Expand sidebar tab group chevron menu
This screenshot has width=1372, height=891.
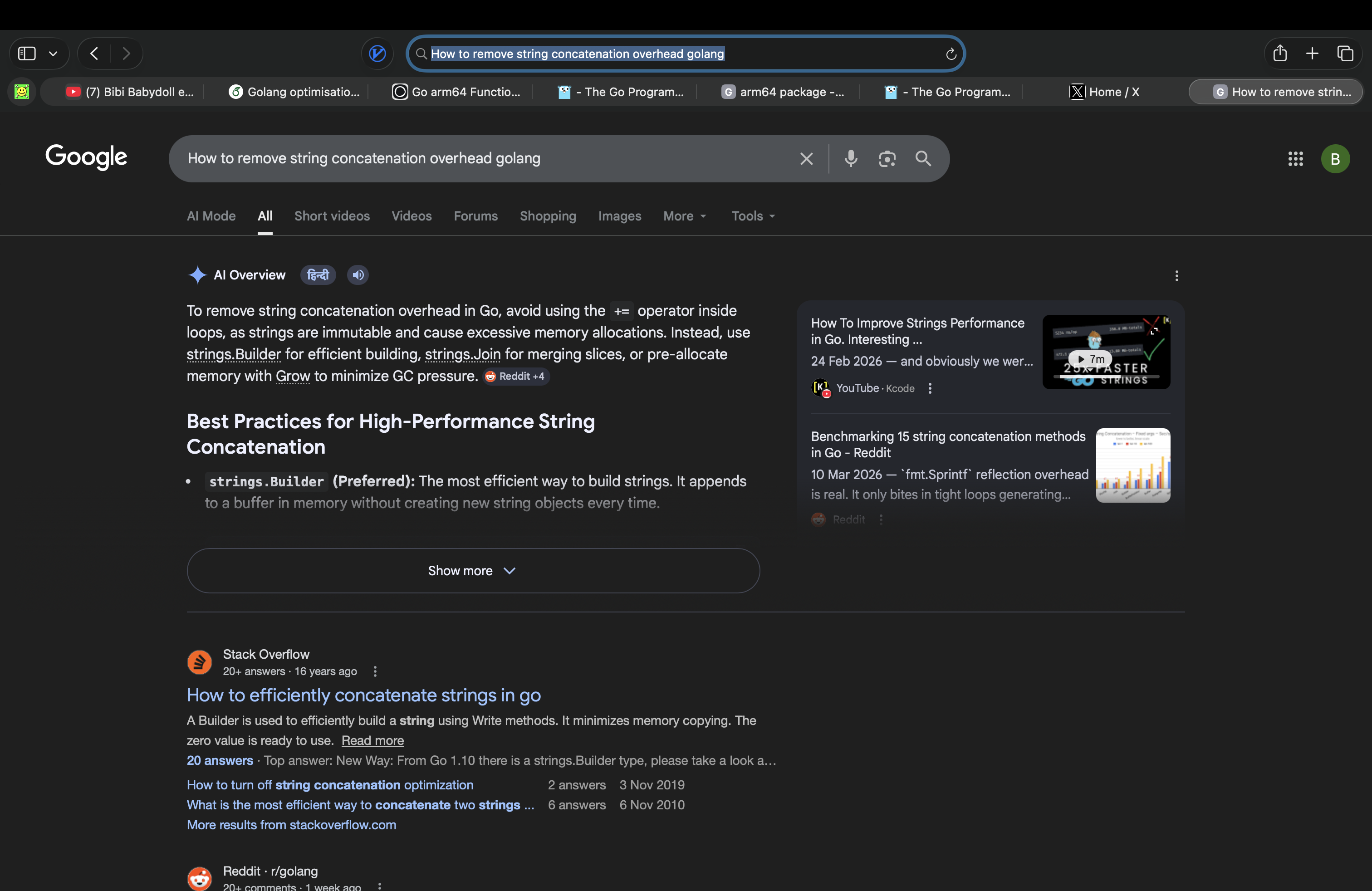point(53,54)
